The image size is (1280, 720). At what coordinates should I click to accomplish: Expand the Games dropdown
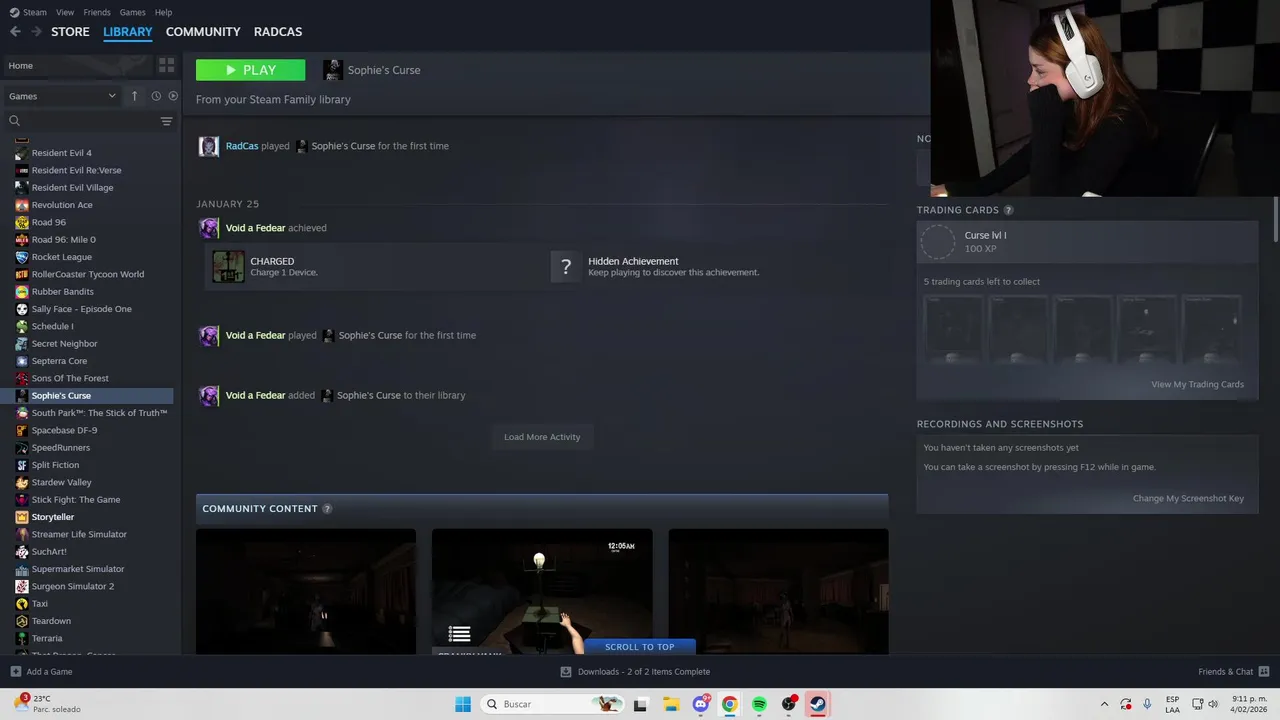62,96
